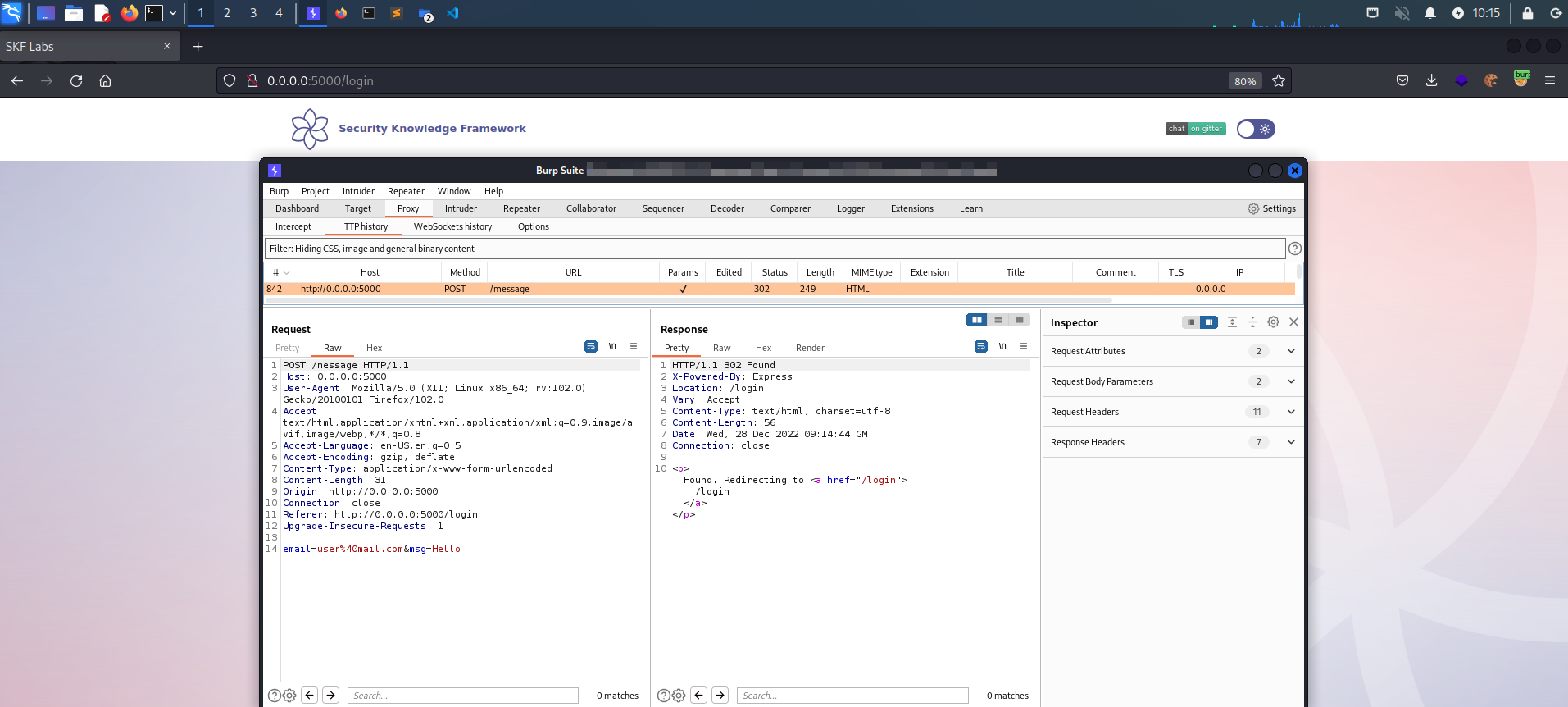Open the Inspector settings gear
Viewport: 1568px width, 707px height.
click(1273, 322)
